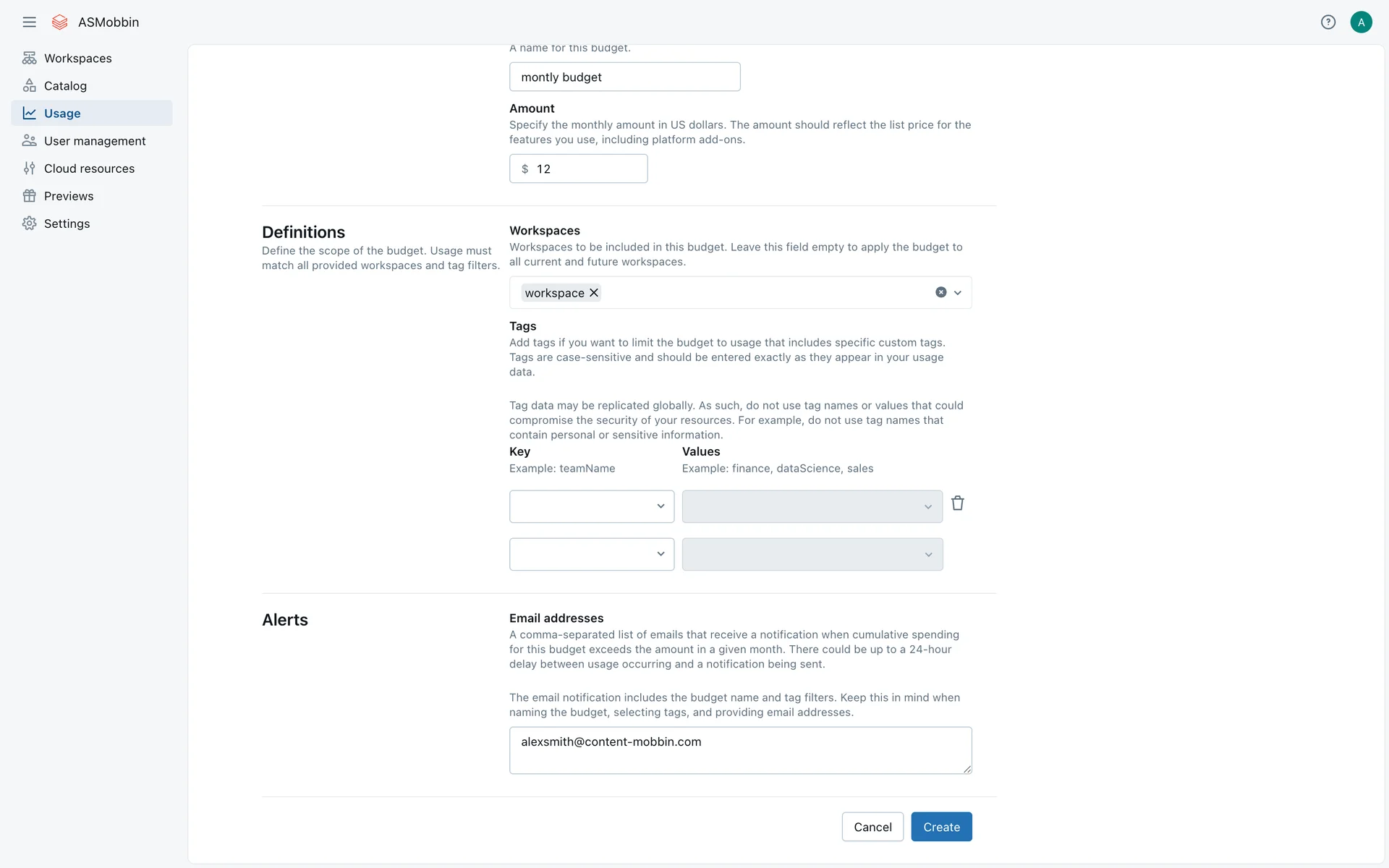Focus the budget name input field
Viewport: 1389px width, 868px height.
(x=624, y=77)
